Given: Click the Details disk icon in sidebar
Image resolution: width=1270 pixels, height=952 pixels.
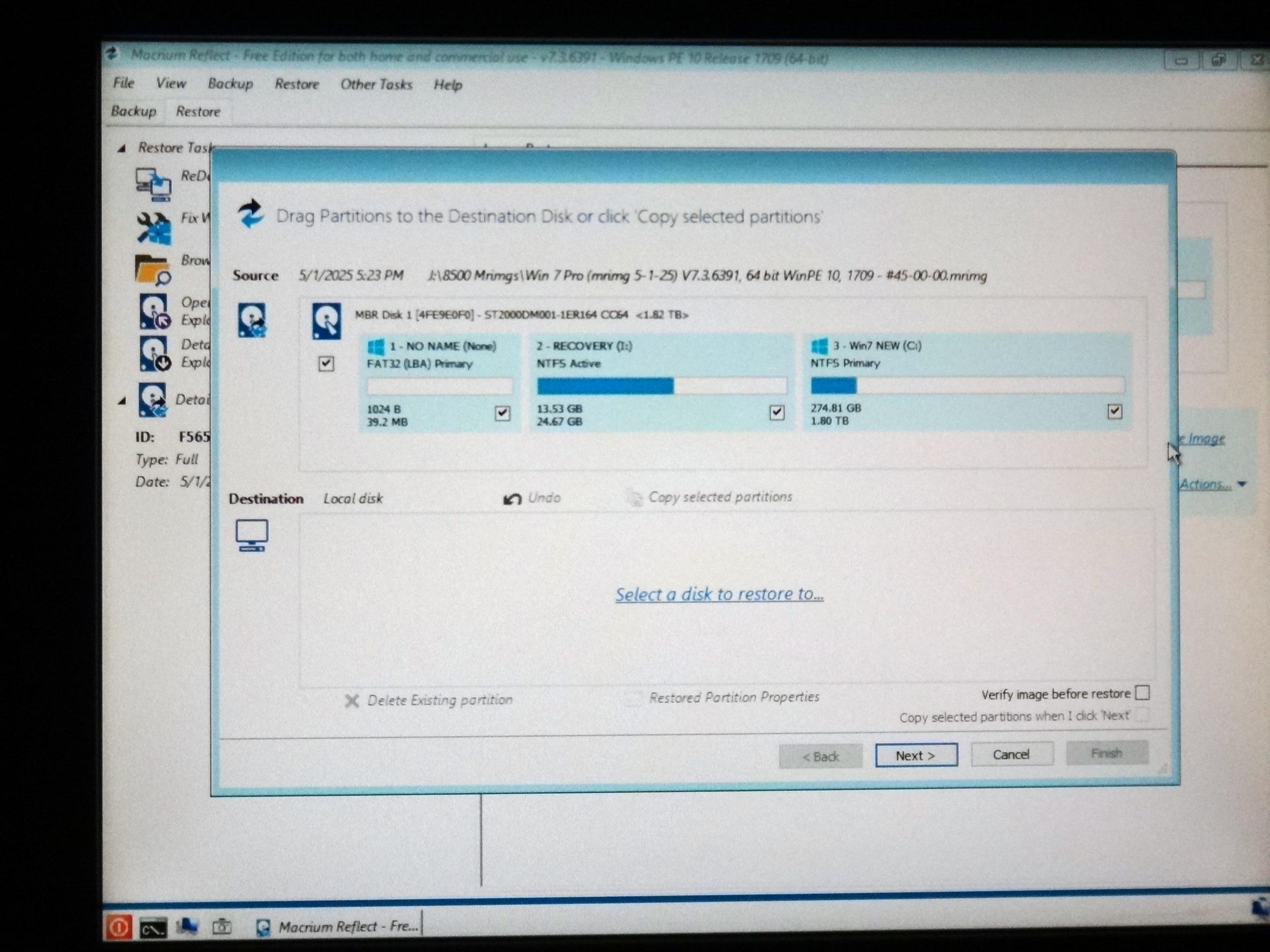Looking at the screenshot, I should click(152, 400).
